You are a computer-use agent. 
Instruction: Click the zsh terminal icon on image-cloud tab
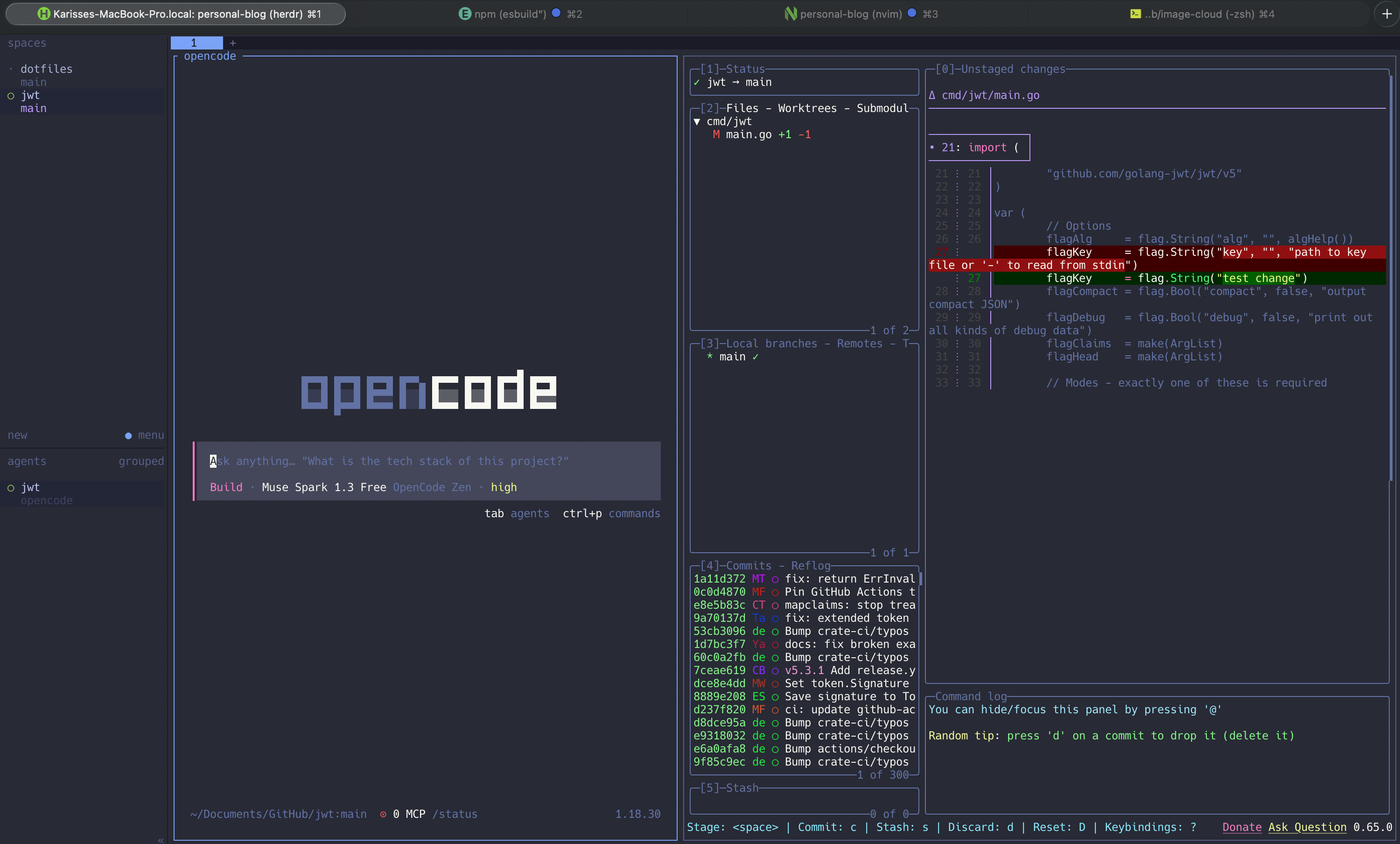pos(1134,14)
